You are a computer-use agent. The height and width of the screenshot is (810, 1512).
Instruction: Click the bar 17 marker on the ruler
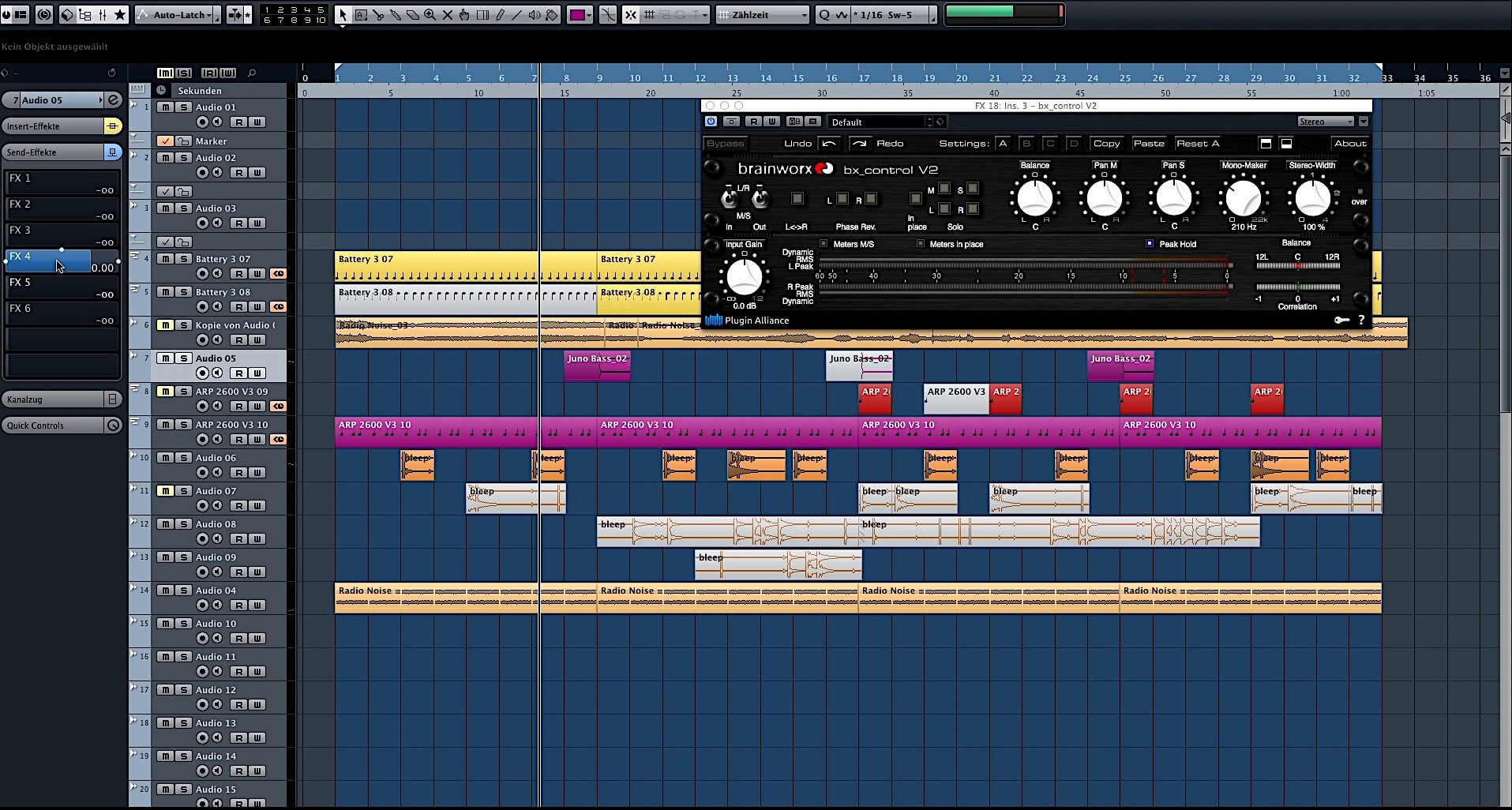[x=865, y=77]
